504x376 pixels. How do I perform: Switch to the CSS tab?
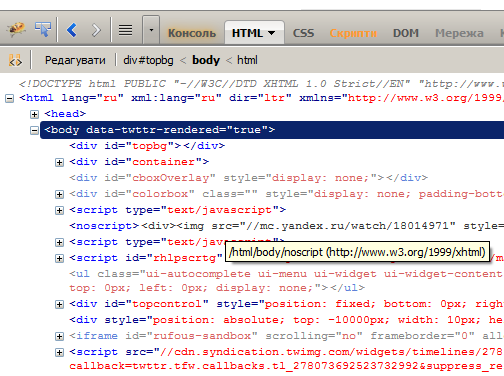click(303, 33)
